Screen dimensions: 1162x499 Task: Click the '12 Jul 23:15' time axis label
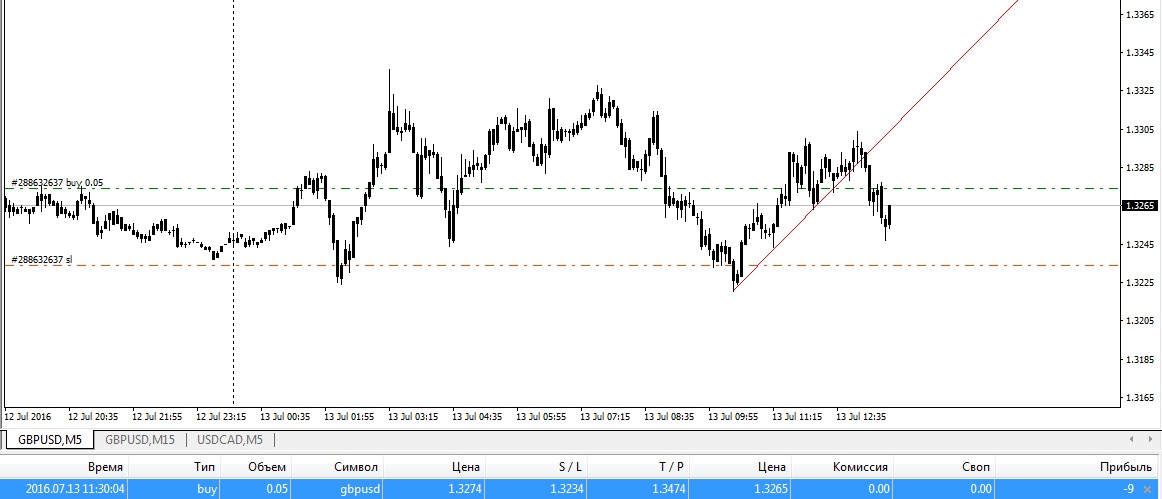coord(221,417)
